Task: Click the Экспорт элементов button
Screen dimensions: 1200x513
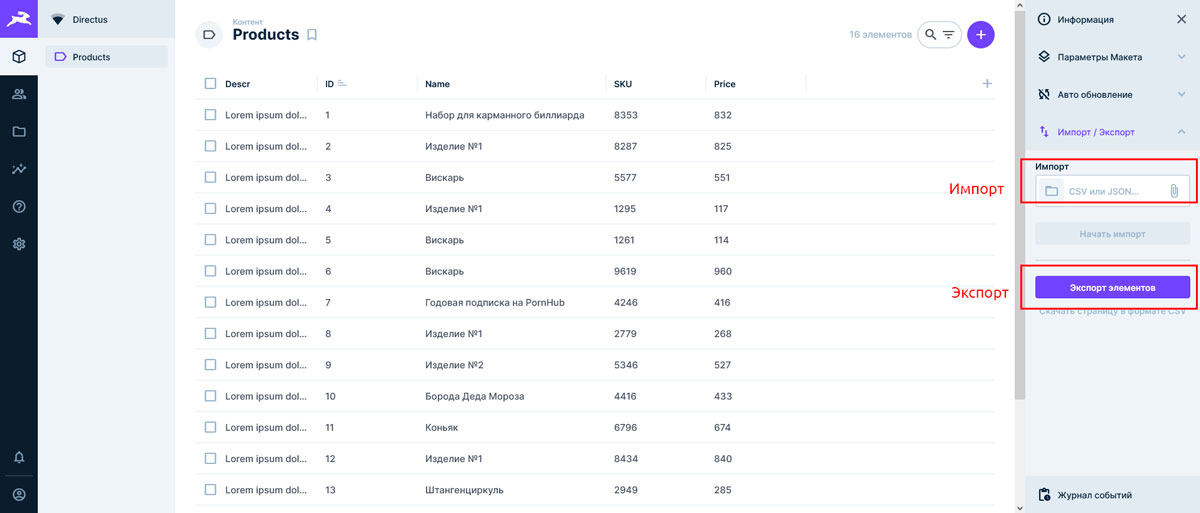Action: pos(1112,287)
